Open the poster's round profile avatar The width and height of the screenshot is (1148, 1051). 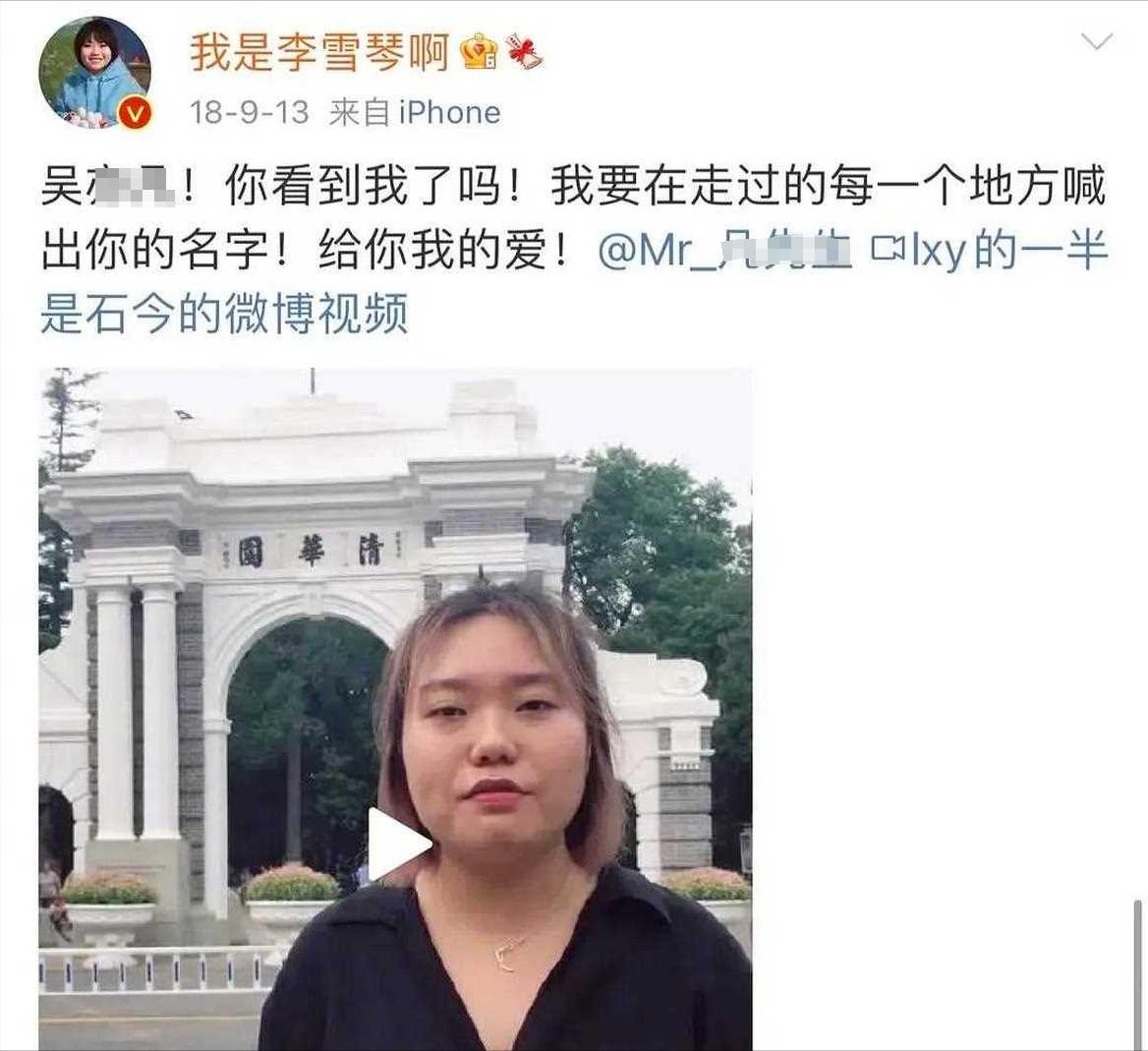point(95,73)
